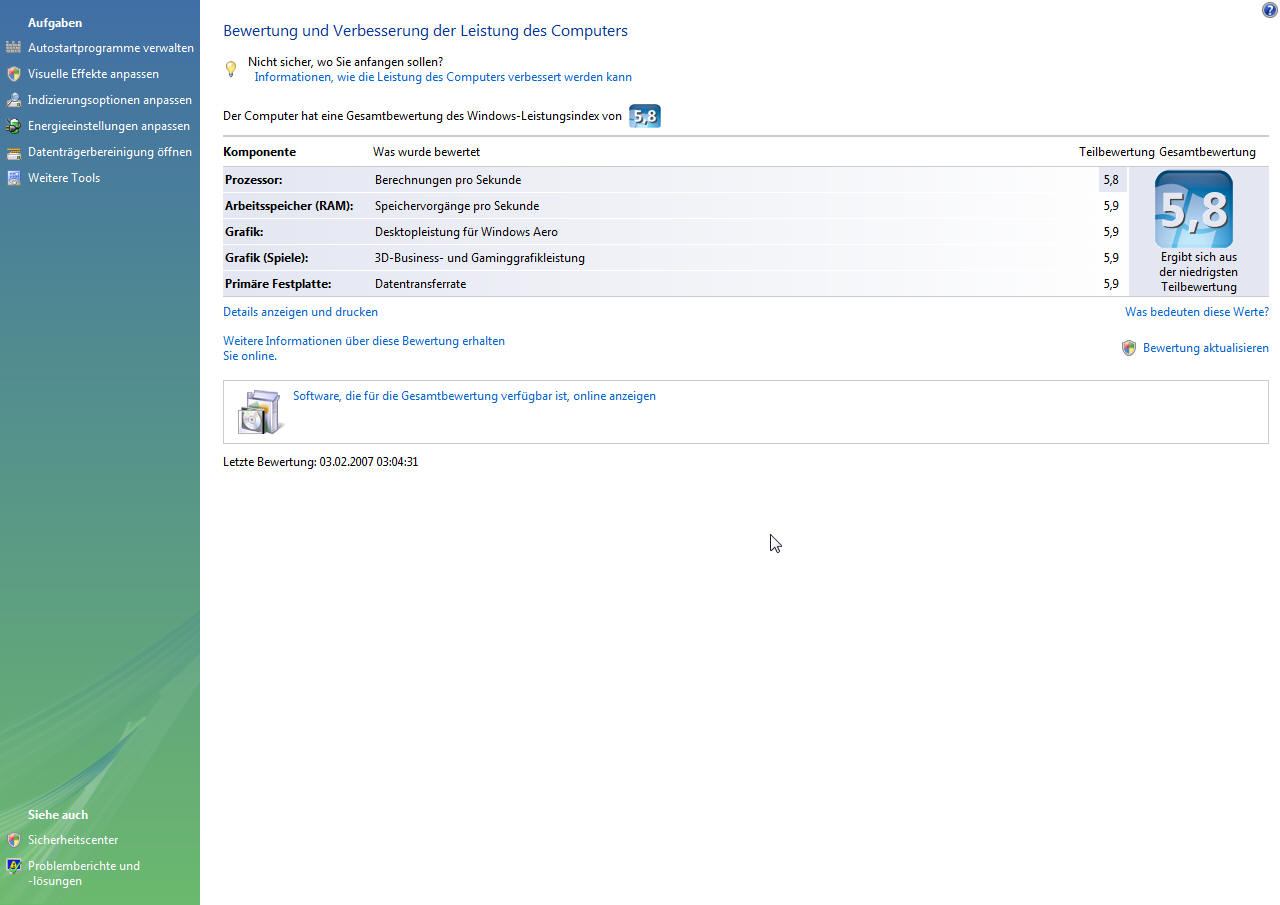Image resolution: width=1280 pixels, height=905 pixels.
Task: Click the Berechnungen pro Sekunde text
Action: (448, 180)
